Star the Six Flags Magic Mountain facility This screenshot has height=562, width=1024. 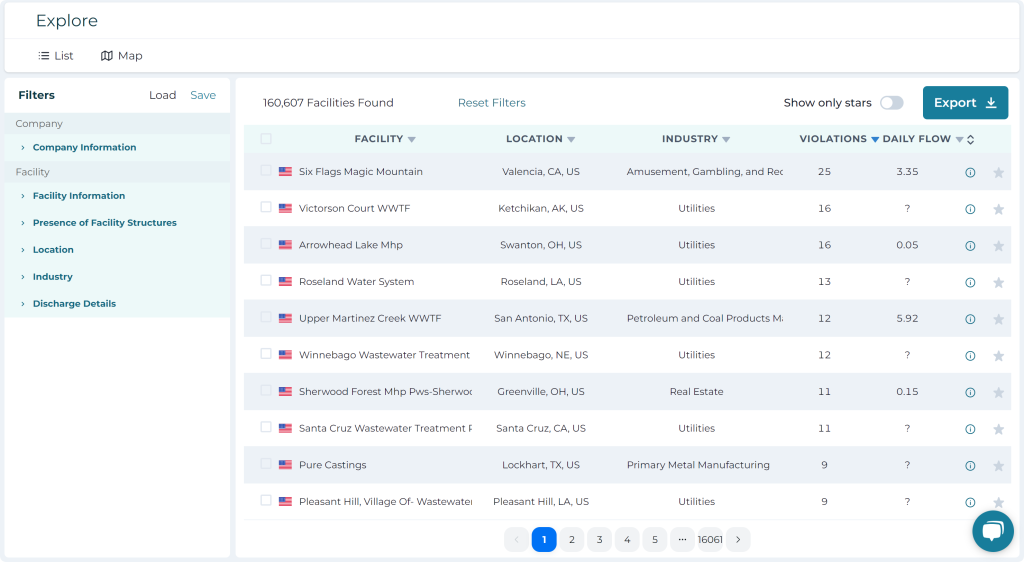[x=998, y=173]
